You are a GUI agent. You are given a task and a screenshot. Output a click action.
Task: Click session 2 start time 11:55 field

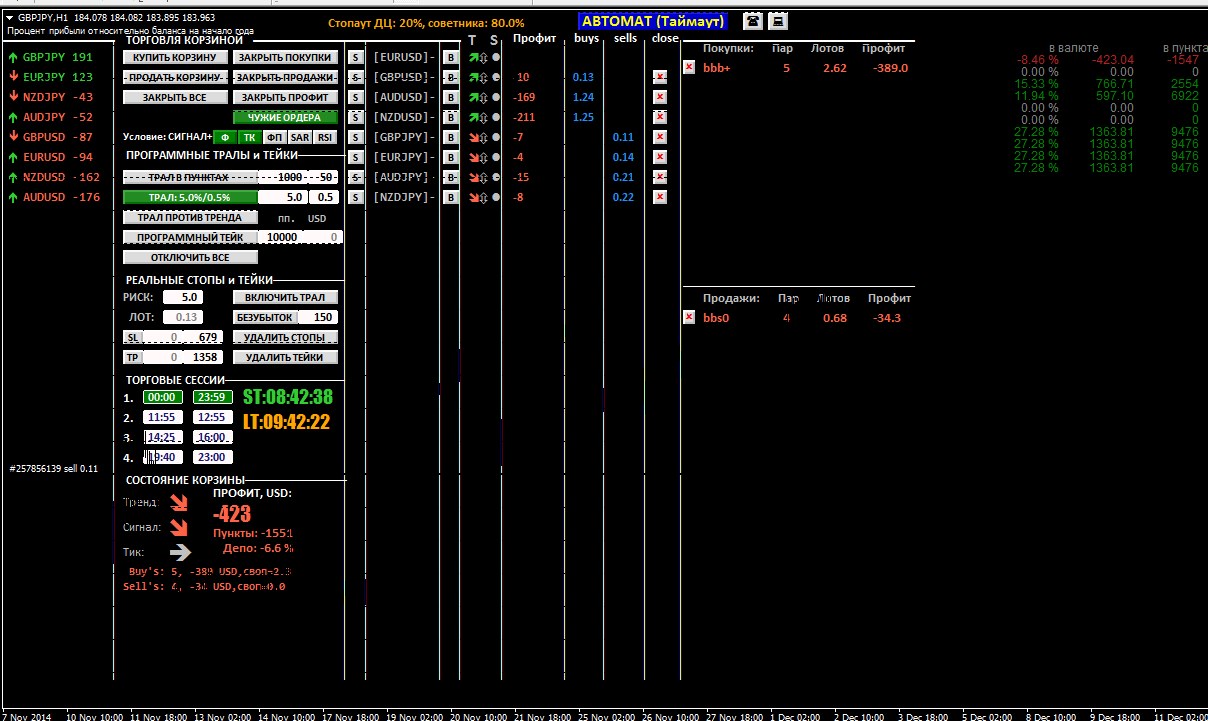(x=161, y=417)
